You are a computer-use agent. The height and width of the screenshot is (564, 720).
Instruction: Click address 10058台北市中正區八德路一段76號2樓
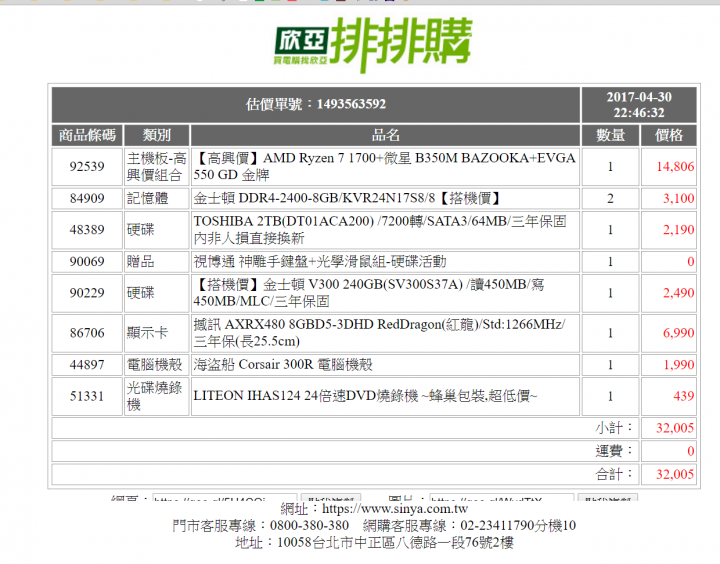click(395, 543)
